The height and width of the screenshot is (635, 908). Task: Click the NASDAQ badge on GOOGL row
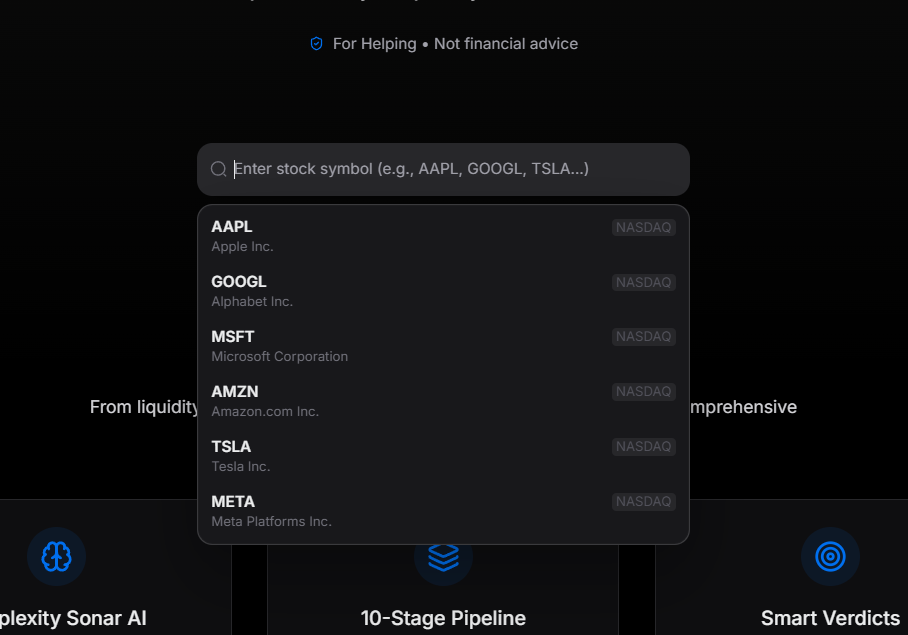[x=643, y=282]
